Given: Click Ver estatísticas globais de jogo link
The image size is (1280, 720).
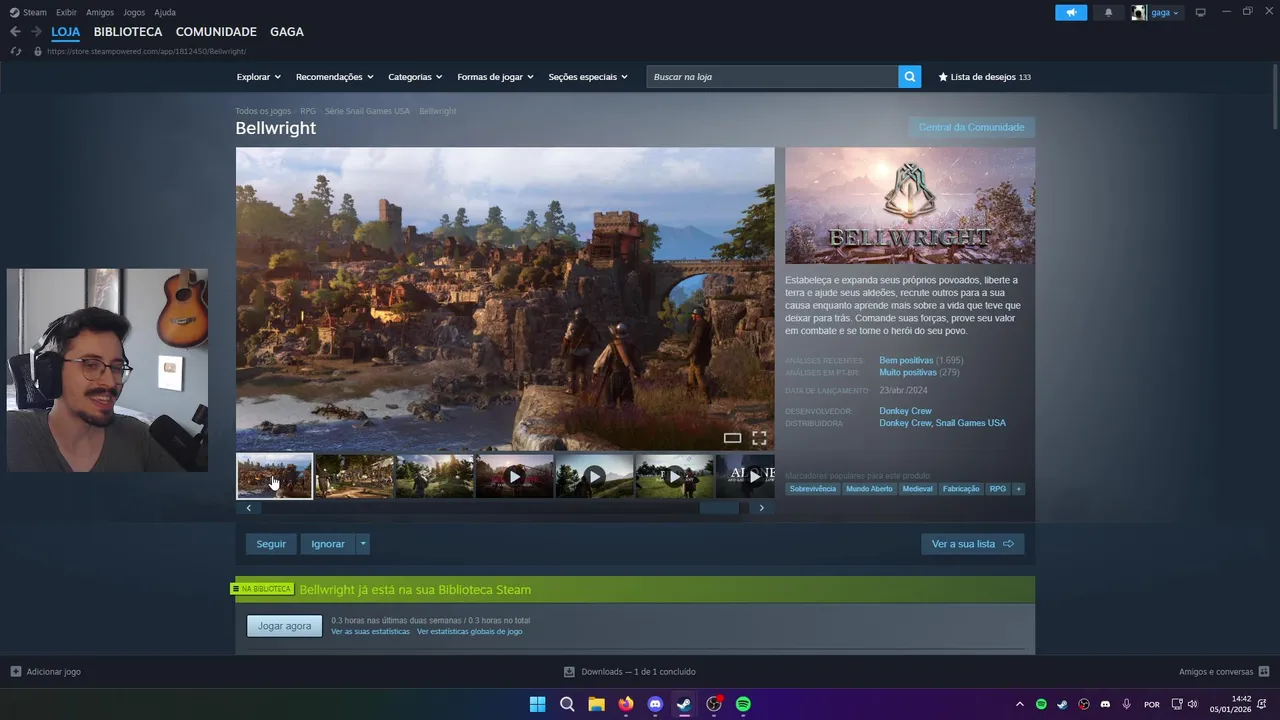Looking at the screenshot, I should (469, 632).
